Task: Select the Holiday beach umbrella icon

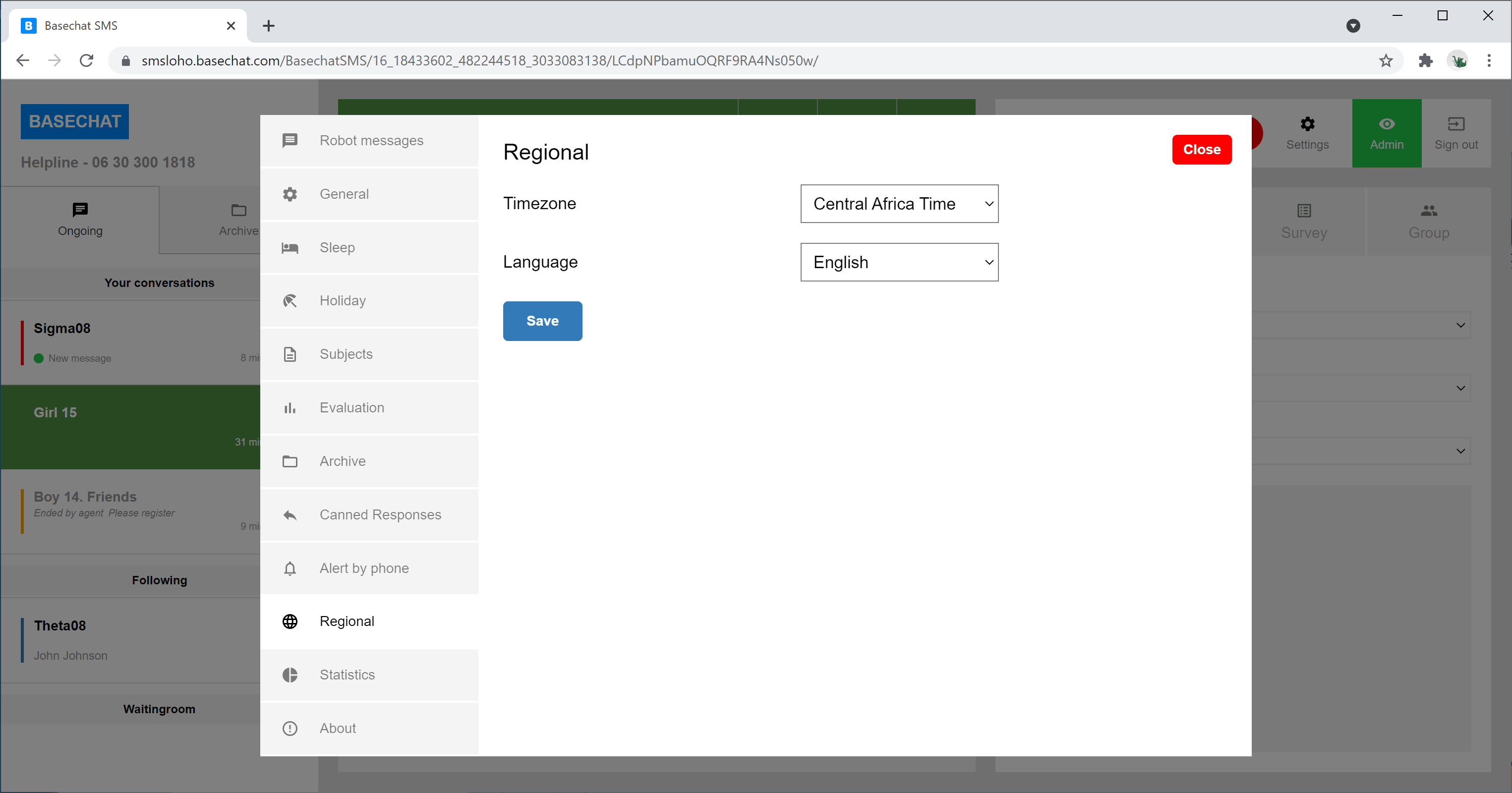Action: [290, 301]
